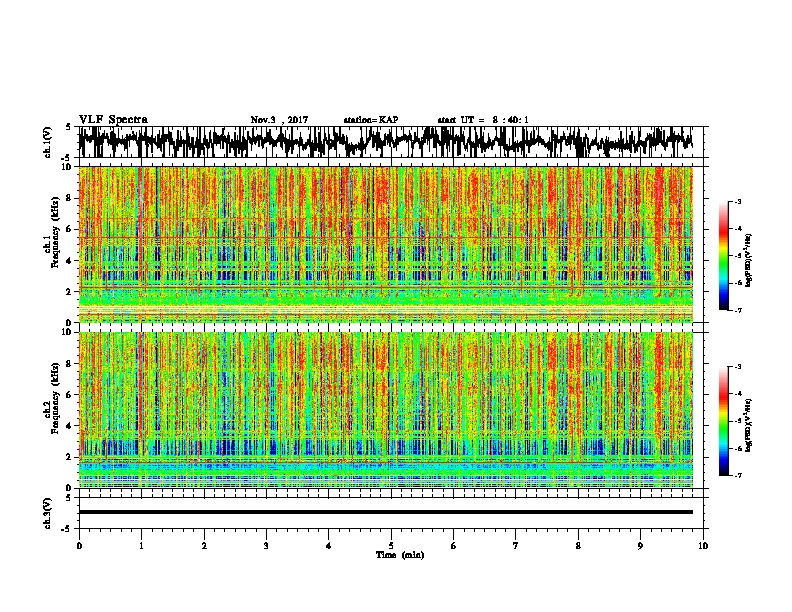Screen dimensions: 792x612
Task: Click the "VLF Spectra" plot title
Action: click(113, 120)
